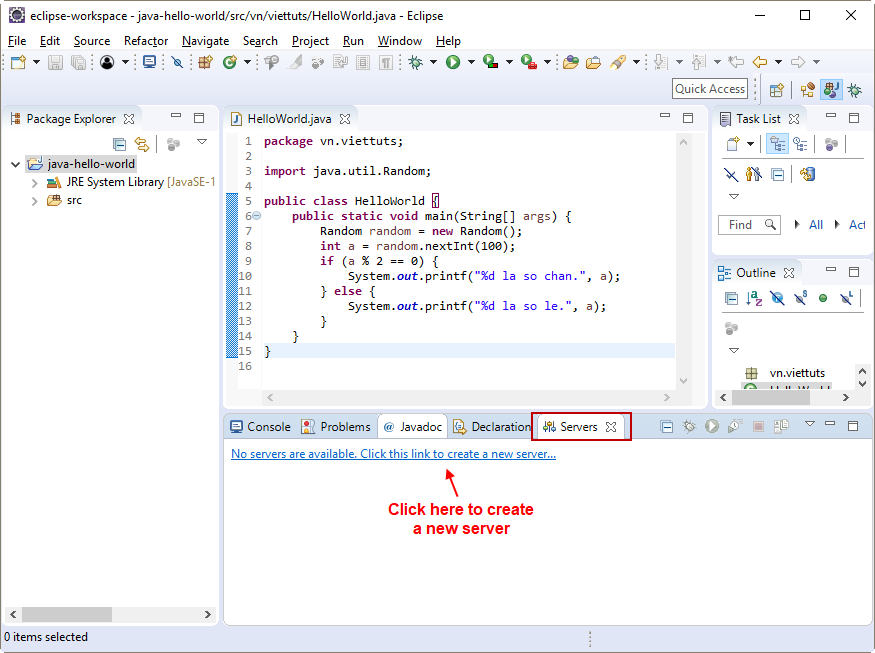Viewport: 875px width, 653px height.
Task: Maximize the Servers bottom panel
Action: pos(853,426)
